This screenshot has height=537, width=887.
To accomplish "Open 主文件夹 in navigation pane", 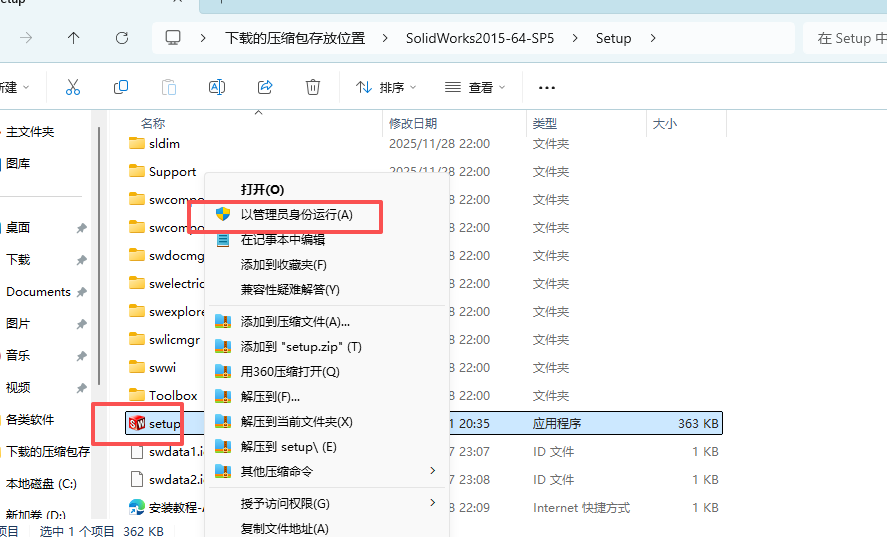I will 30,132.
